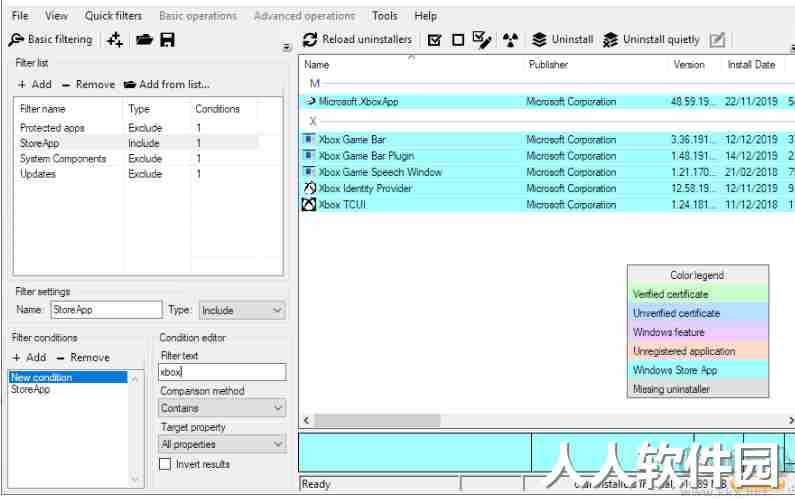Click the Microsoft XboxApp row icon

coord(310,101)
